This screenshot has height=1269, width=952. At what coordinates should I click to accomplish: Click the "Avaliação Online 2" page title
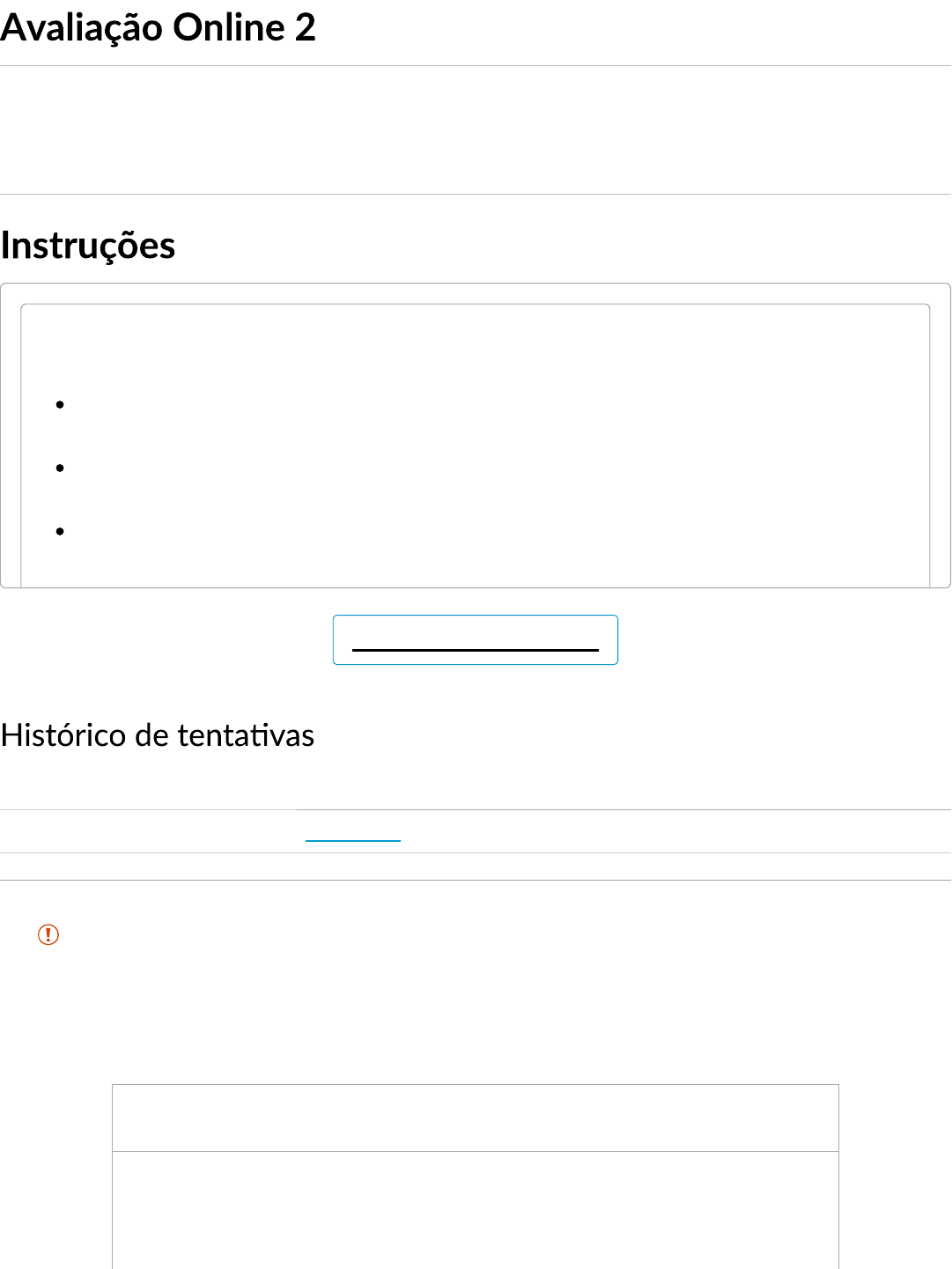(159, 28)
